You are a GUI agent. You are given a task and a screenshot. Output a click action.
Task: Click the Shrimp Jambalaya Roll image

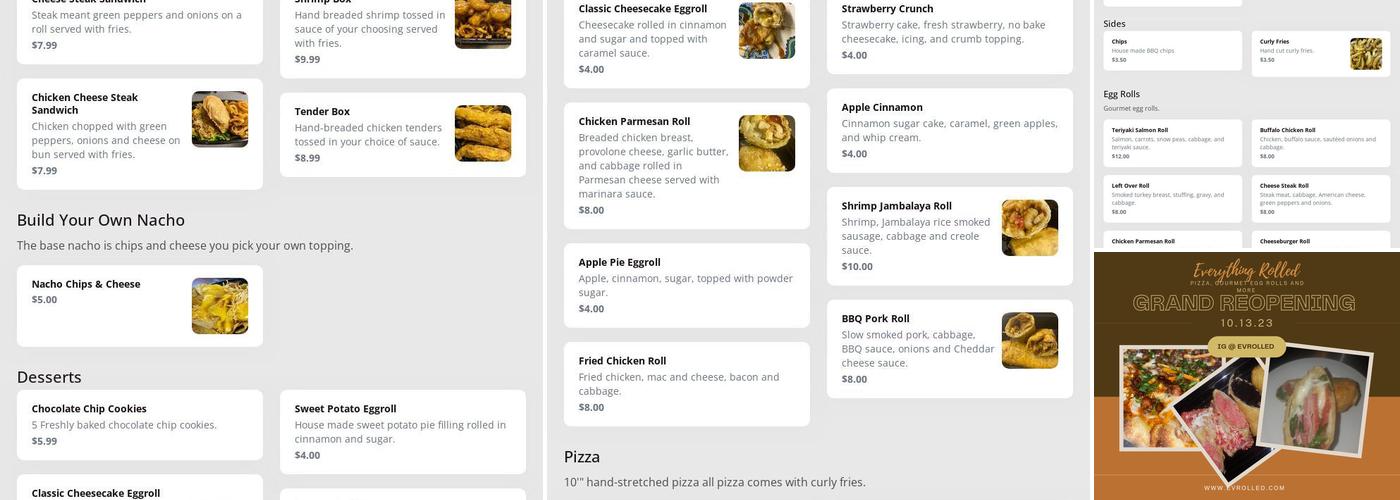[1030, 228]
